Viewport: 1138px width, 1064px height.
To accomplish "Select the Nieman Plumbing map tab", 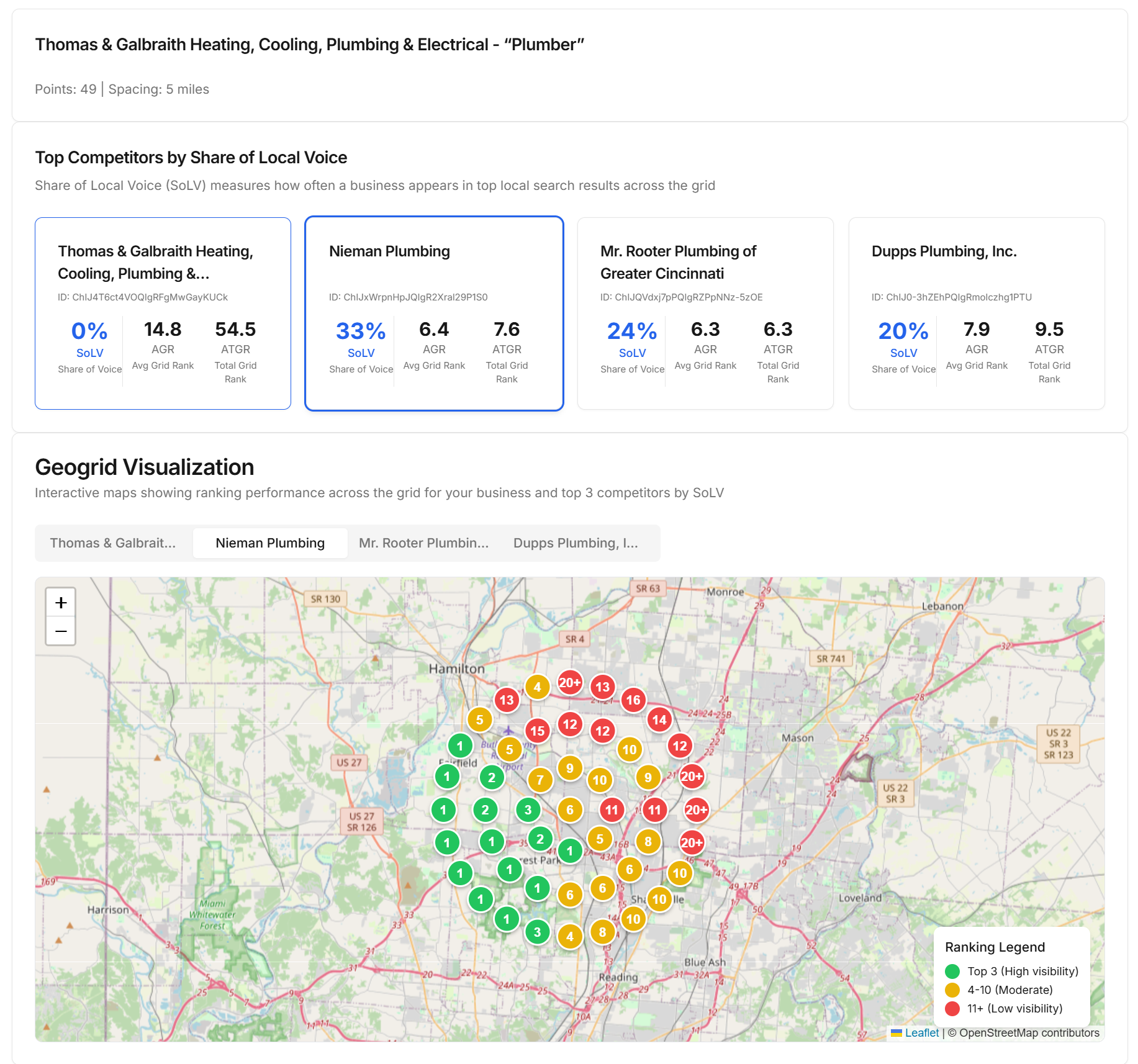I will point(269,543).
